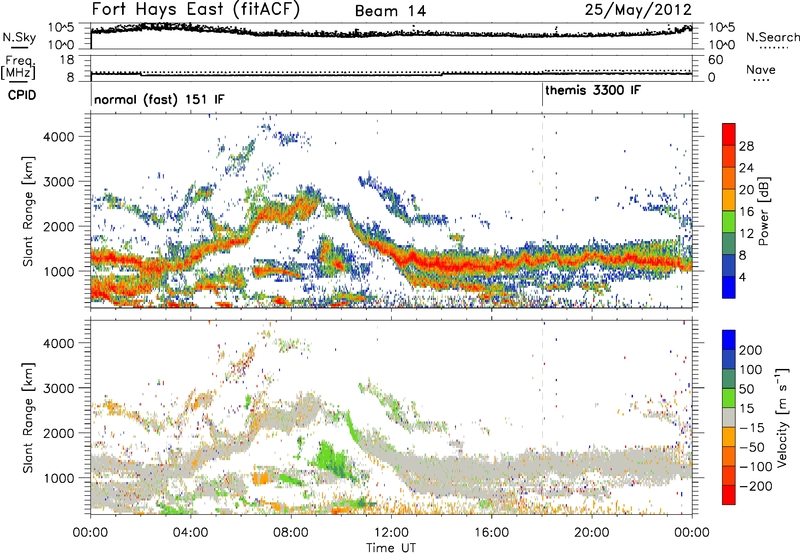This screenshot has width=800, height=554.
Task: Click the '2000' tick in the velocity panel
Action: click(58, 433)
